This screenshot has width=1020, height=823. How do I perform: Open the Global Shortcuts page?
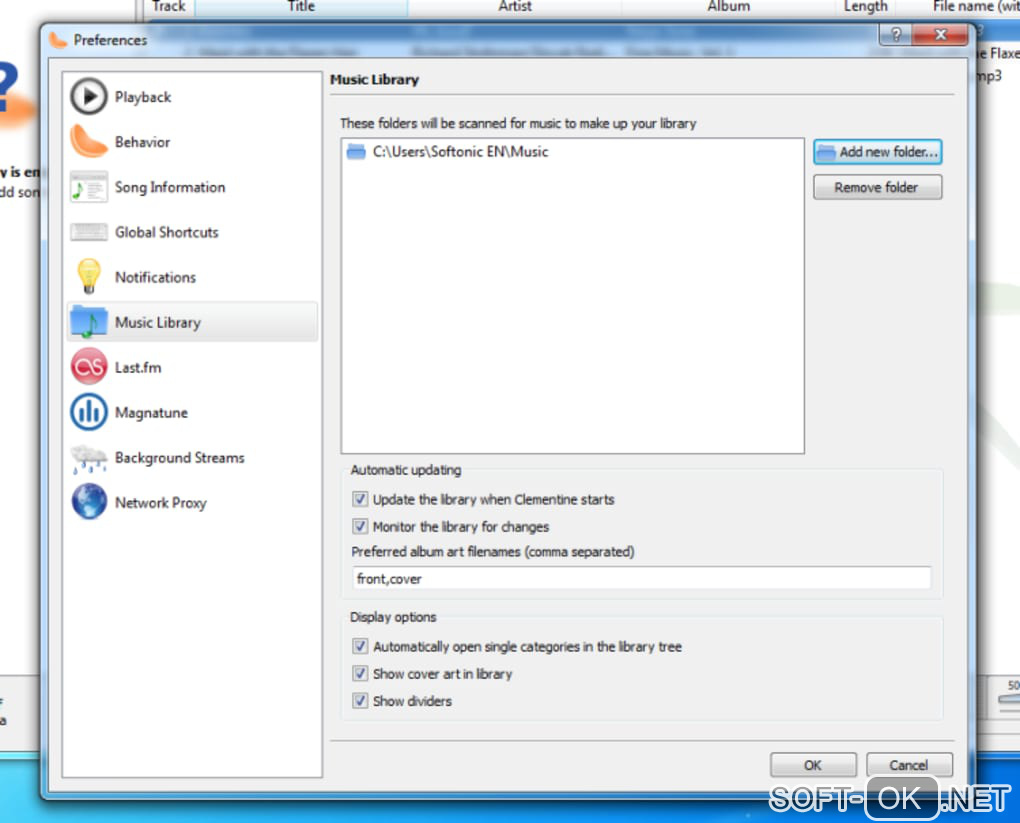[x=192, y=232]
